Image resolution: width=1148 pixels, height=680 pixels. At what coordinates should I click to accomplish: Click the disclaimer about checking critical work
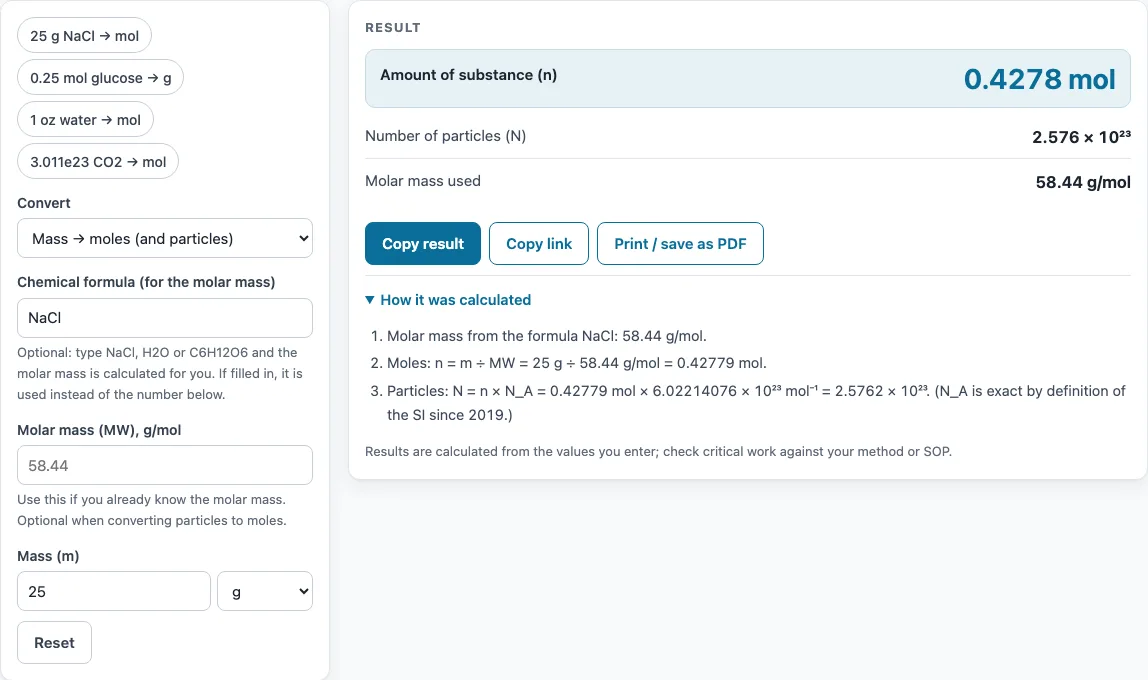[658, 452]
